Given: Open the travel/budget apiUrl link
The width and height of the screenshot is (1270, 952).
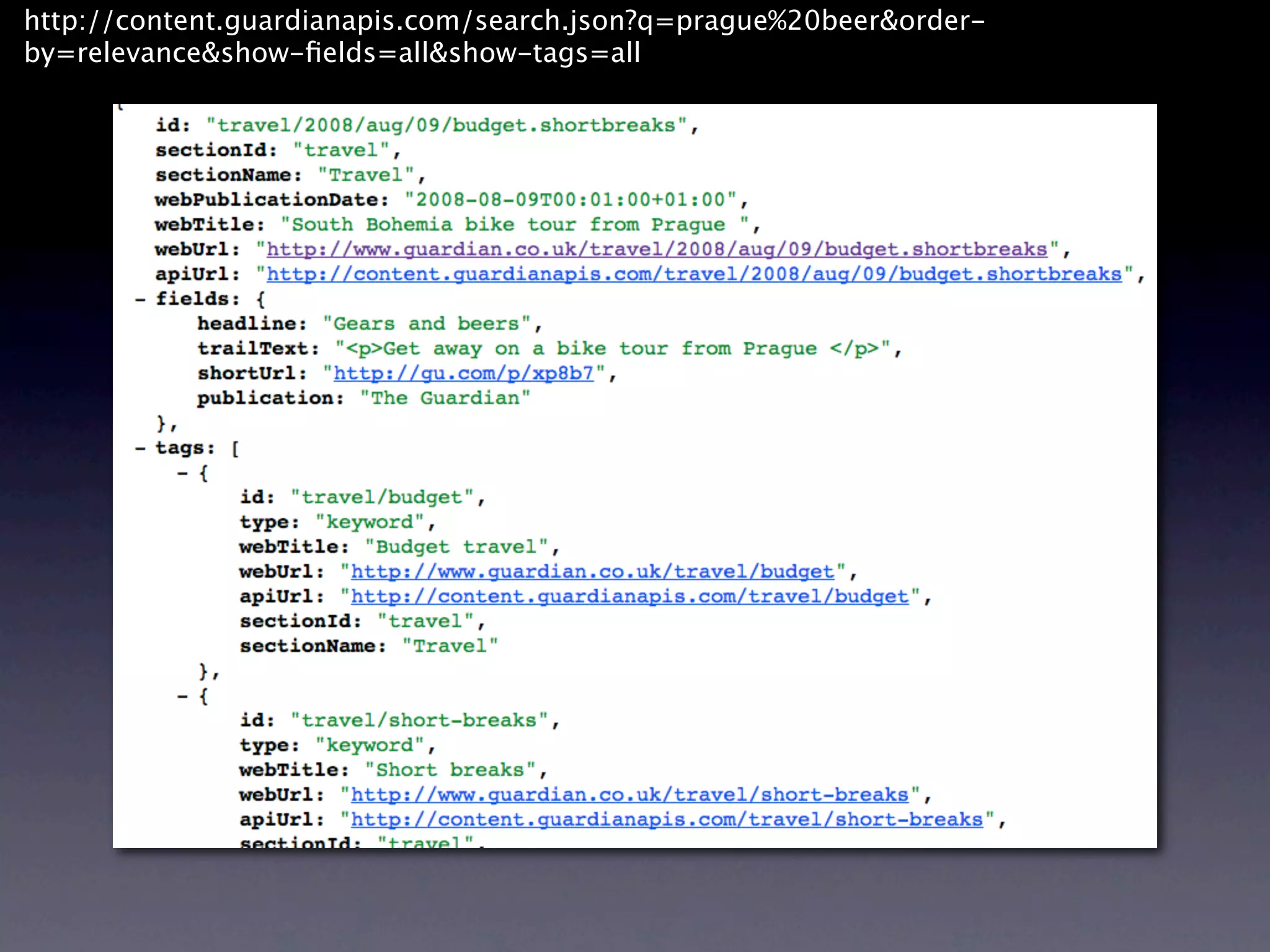Looking at the screenshot, I should click(x=629, y=597).
